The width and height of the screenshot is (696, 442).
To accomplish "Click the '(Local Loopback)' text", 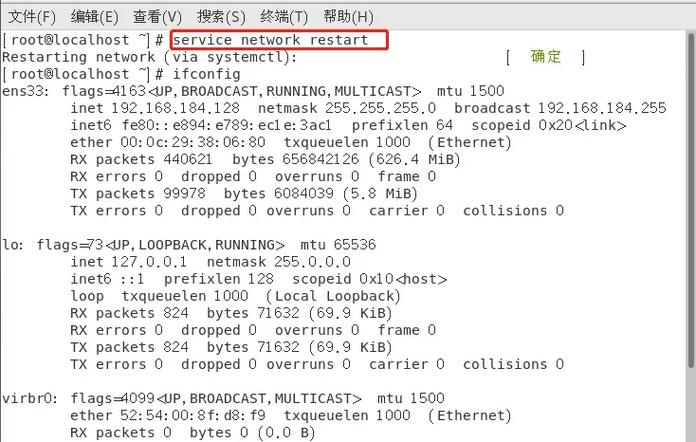I will [333, 296].
